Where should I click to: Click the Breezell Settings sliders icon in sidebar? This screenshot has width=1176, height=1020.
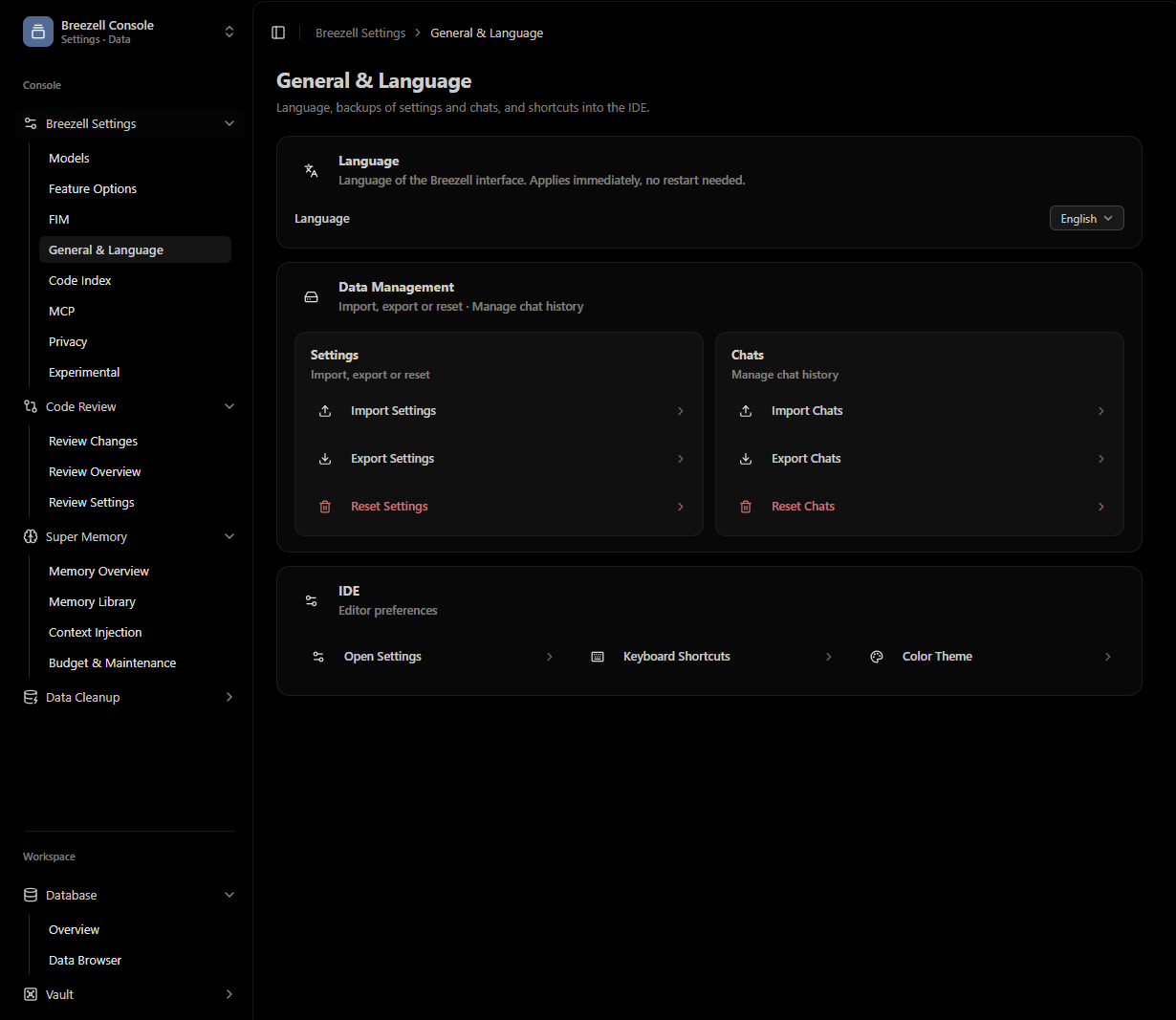coord(31,123)
